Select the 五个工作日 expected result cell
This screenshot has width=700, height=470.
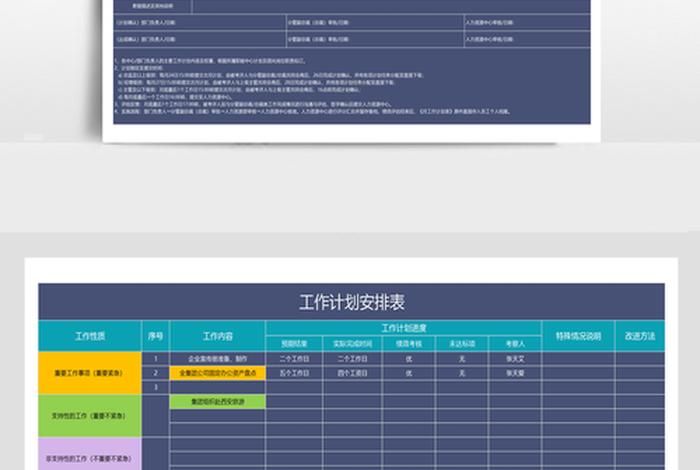click(294, 373)
